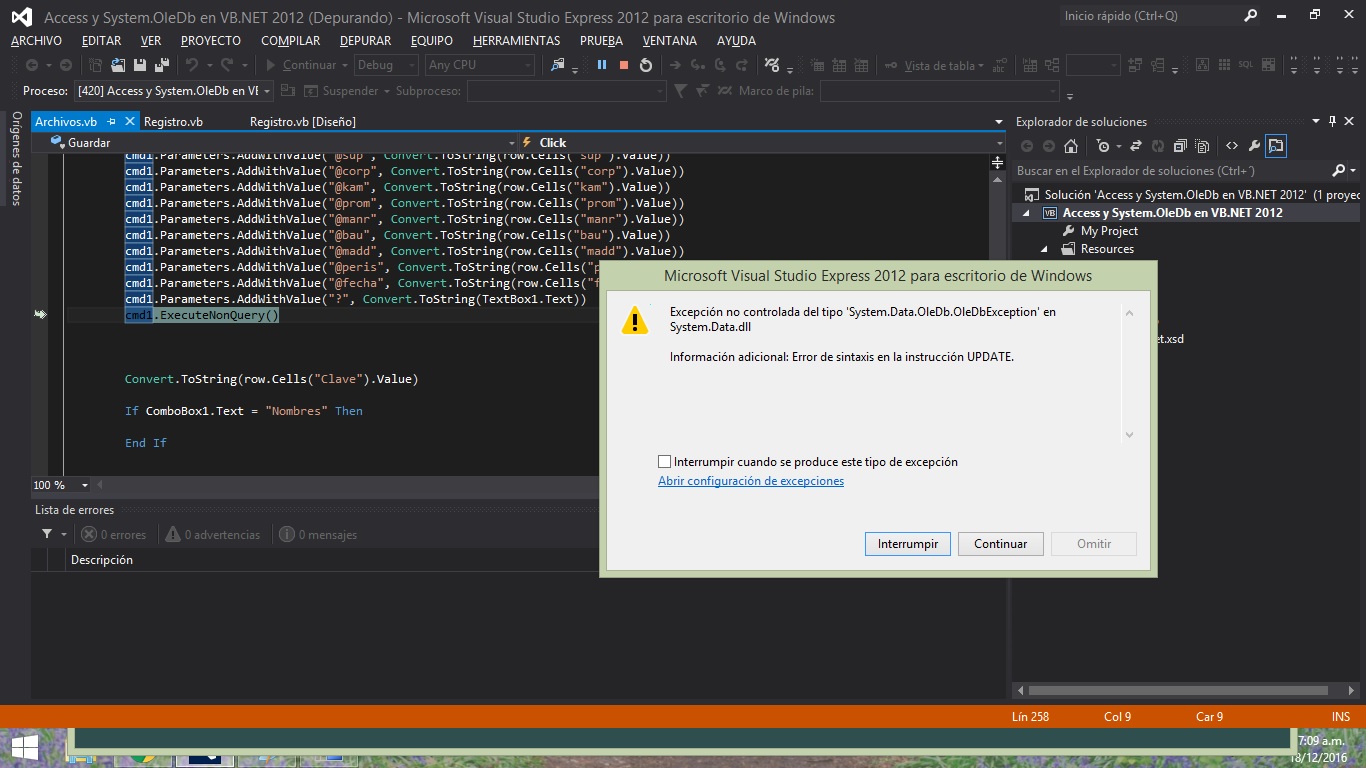Click the Descripción column header
The width and height of the screenshot is (1366, 768).
102,560
